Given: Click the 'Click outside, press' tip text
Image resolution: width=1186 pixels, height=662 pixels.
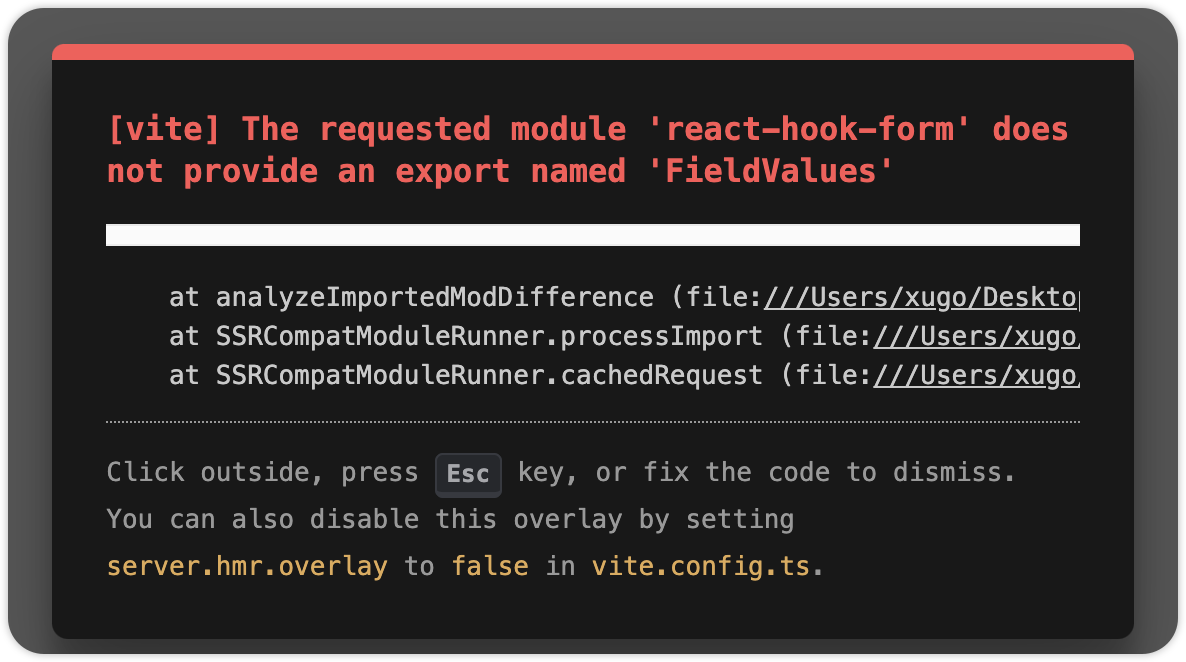Looking at the screenshot, I should click(262, 472).
